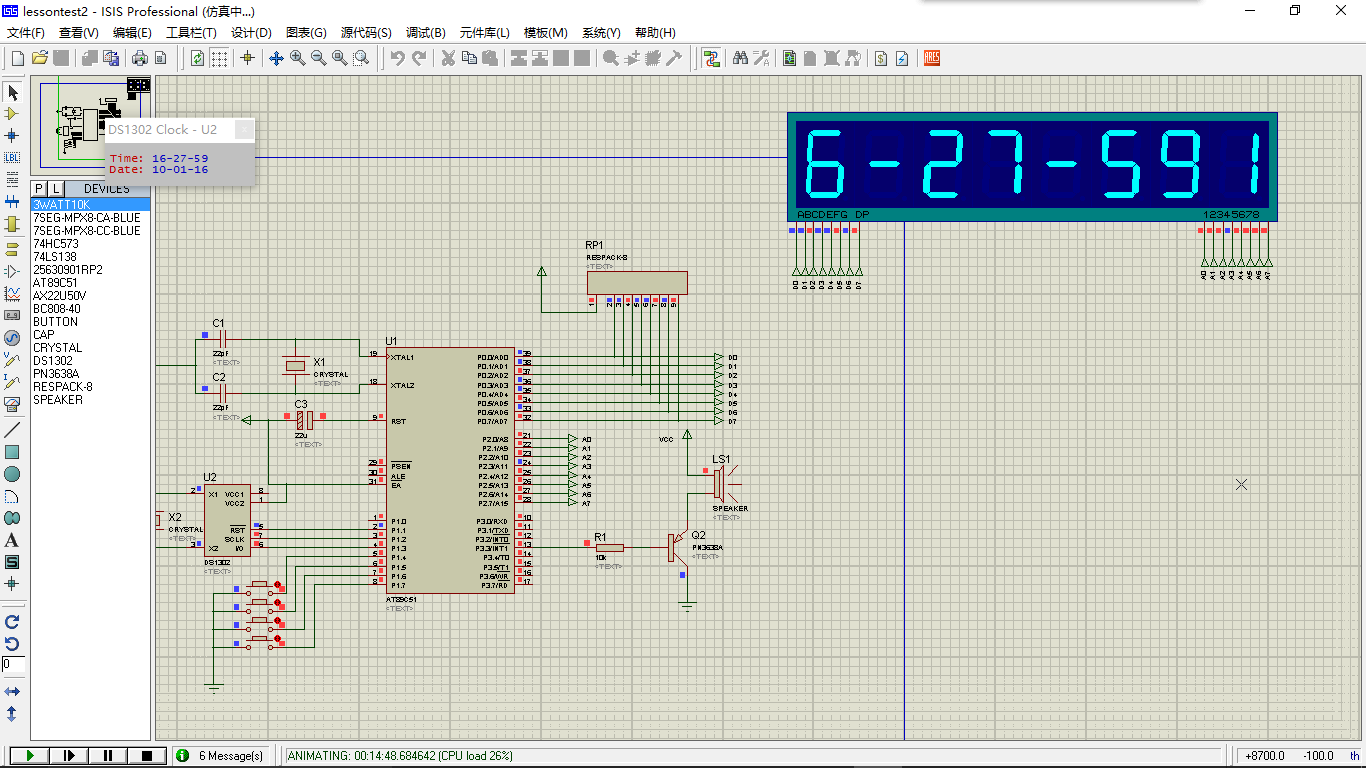Choose wire label LBL mode tool
This screenshot has height=768, width=1366.
[x=12, y=157]
